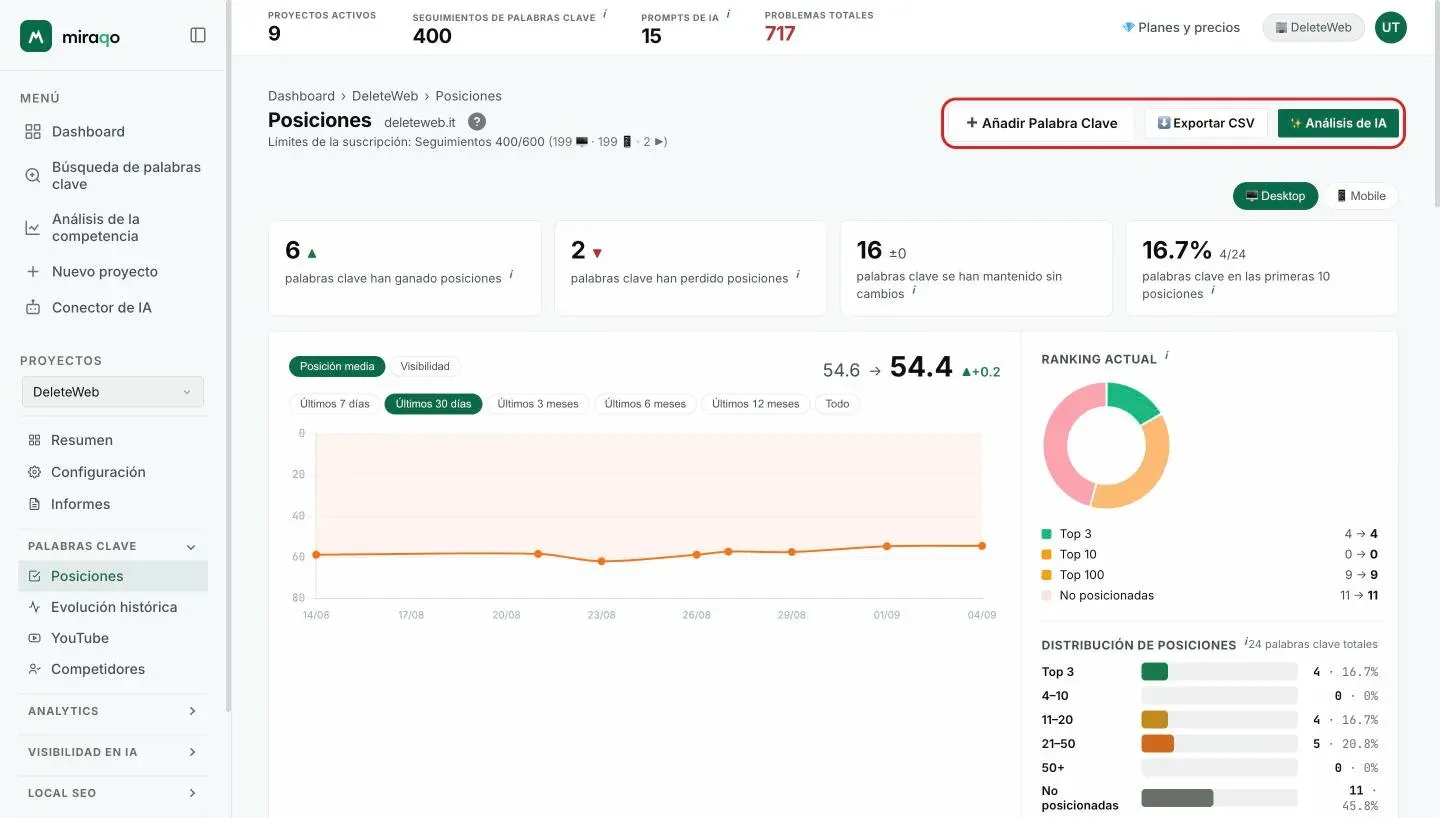Click the Evolución histórica pulse icon
The image size is (1440, 818).
click(35, 607)
